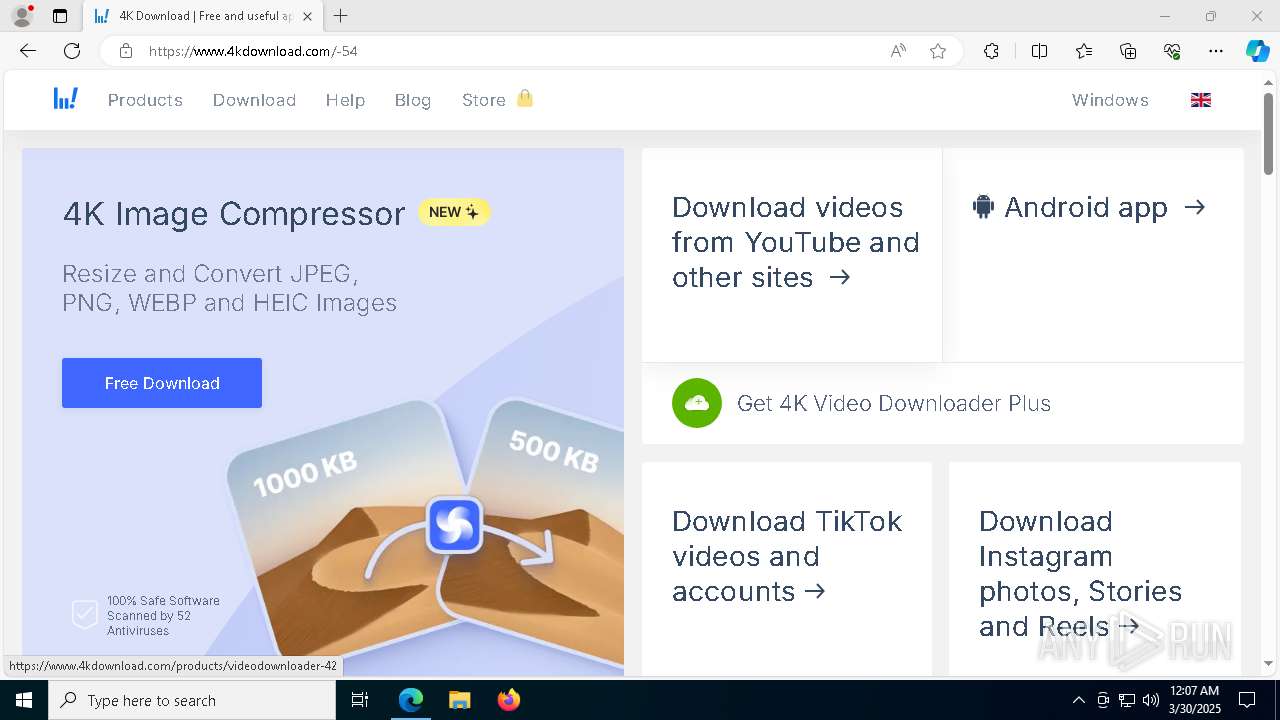
Task: Click the taskbar search box
Action: pyautogui.click(x=192, y=700)
